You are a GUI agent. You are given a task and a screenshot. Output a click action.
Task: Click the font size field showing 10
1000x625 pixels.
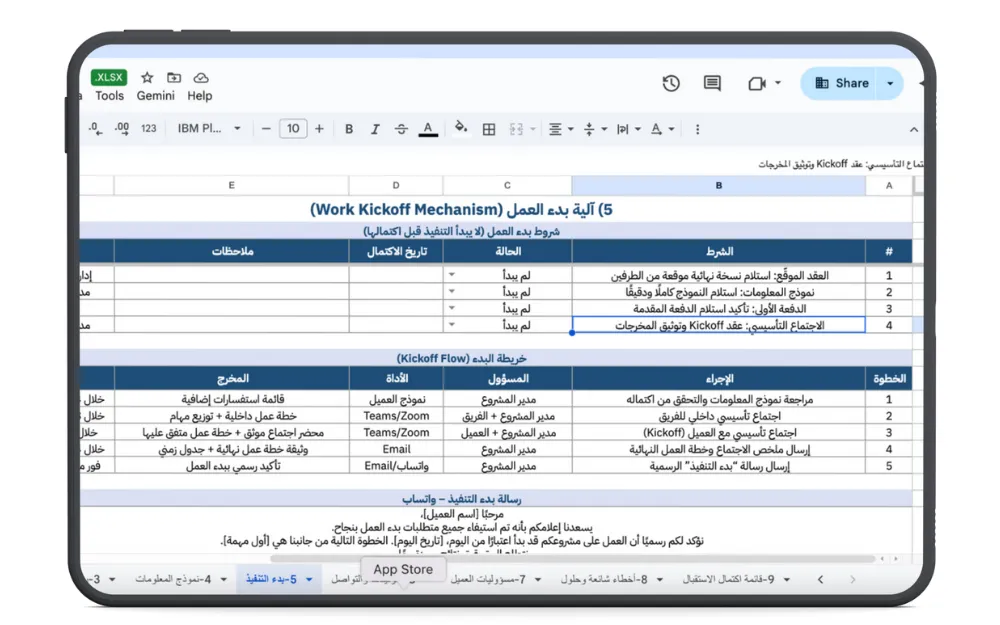(293, 129)
